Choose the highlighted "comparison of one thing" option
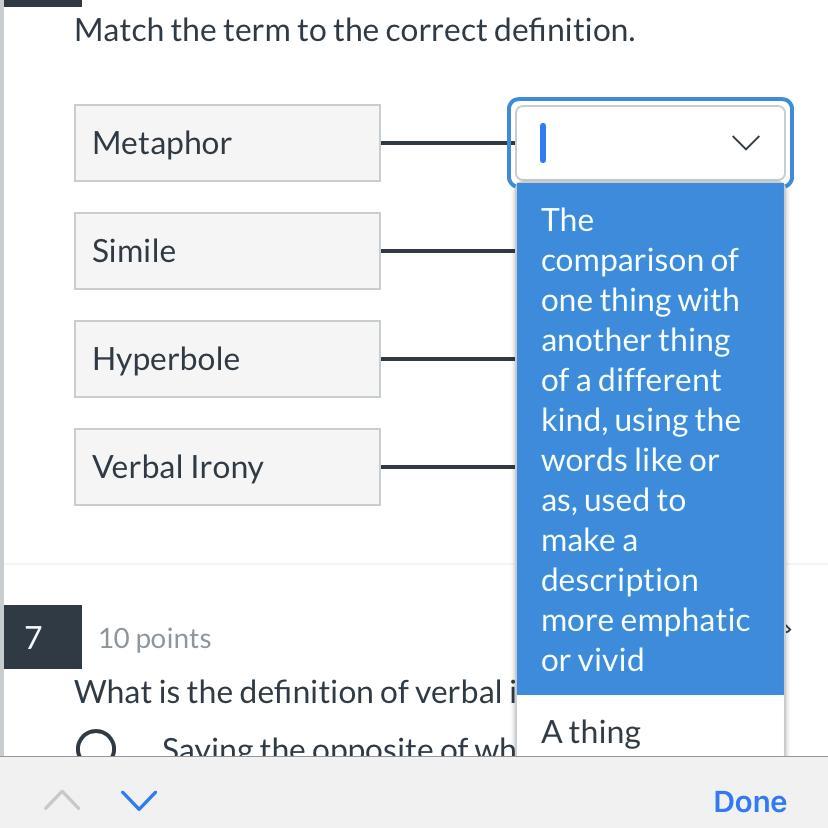828x828 pixels. [x=650, y=439]
